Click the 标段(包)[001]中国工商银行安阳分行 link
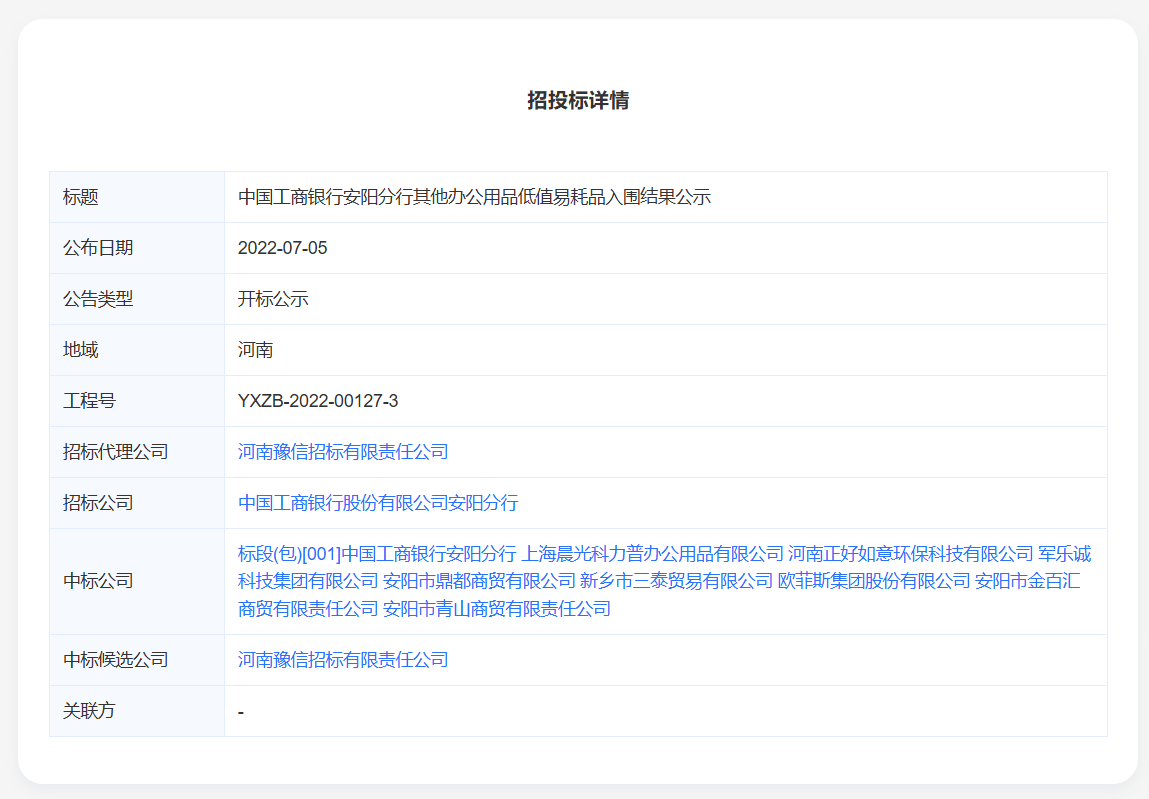 (377, 554)
